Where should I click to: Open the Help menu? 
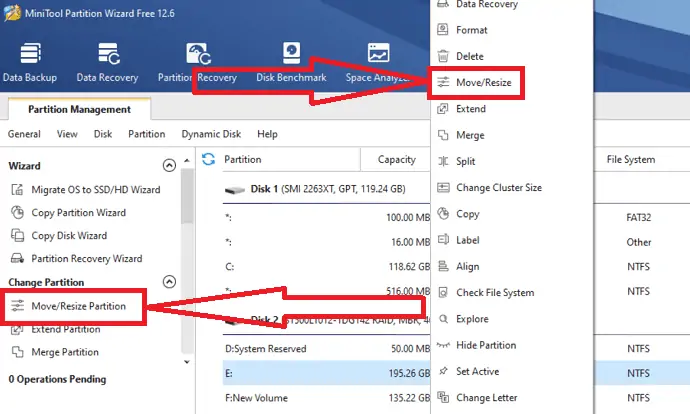coord(267,134)
